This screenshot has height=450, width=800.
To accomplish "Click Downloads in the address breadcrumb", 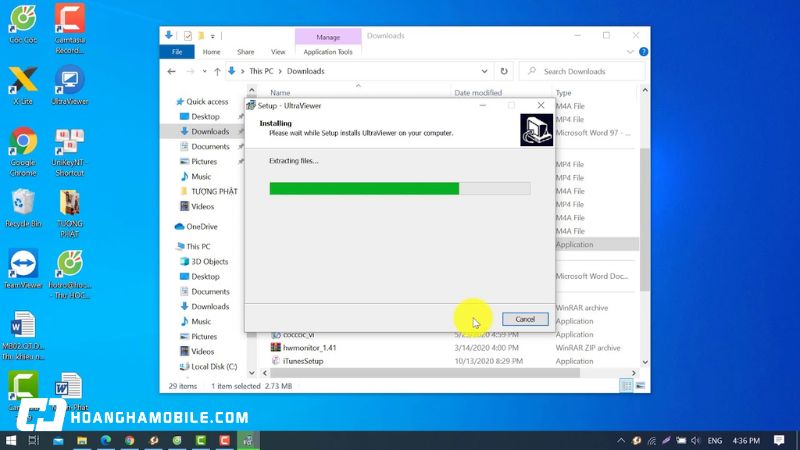I will [306, 71].
